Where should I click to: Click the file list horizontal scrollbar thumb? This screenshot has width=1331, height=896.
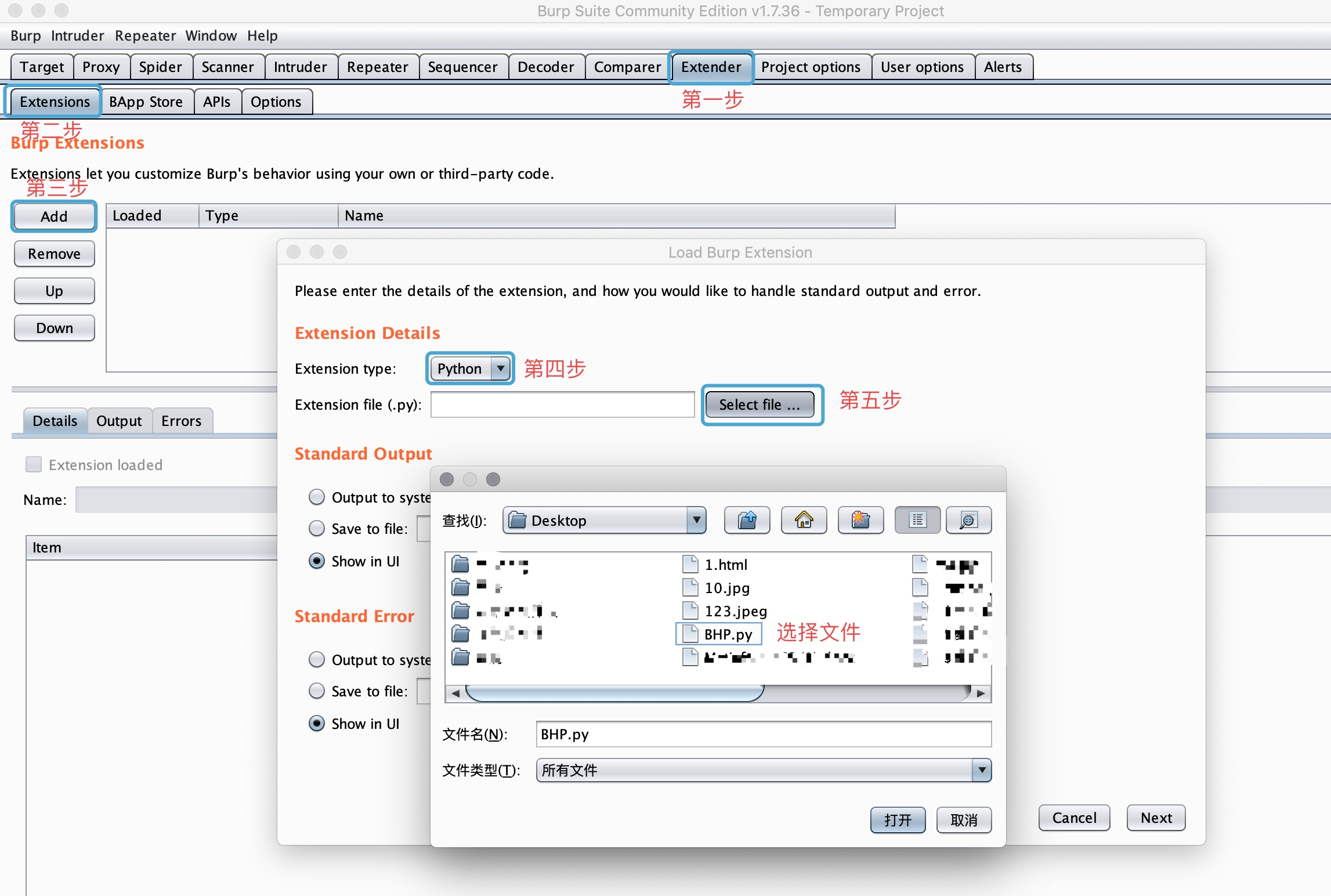[615, 693]
